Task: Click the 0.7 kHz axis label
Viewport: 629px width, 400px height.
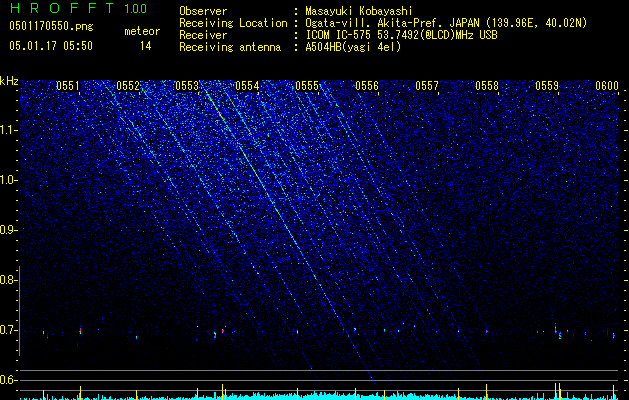Action: [x=8, y=330]
